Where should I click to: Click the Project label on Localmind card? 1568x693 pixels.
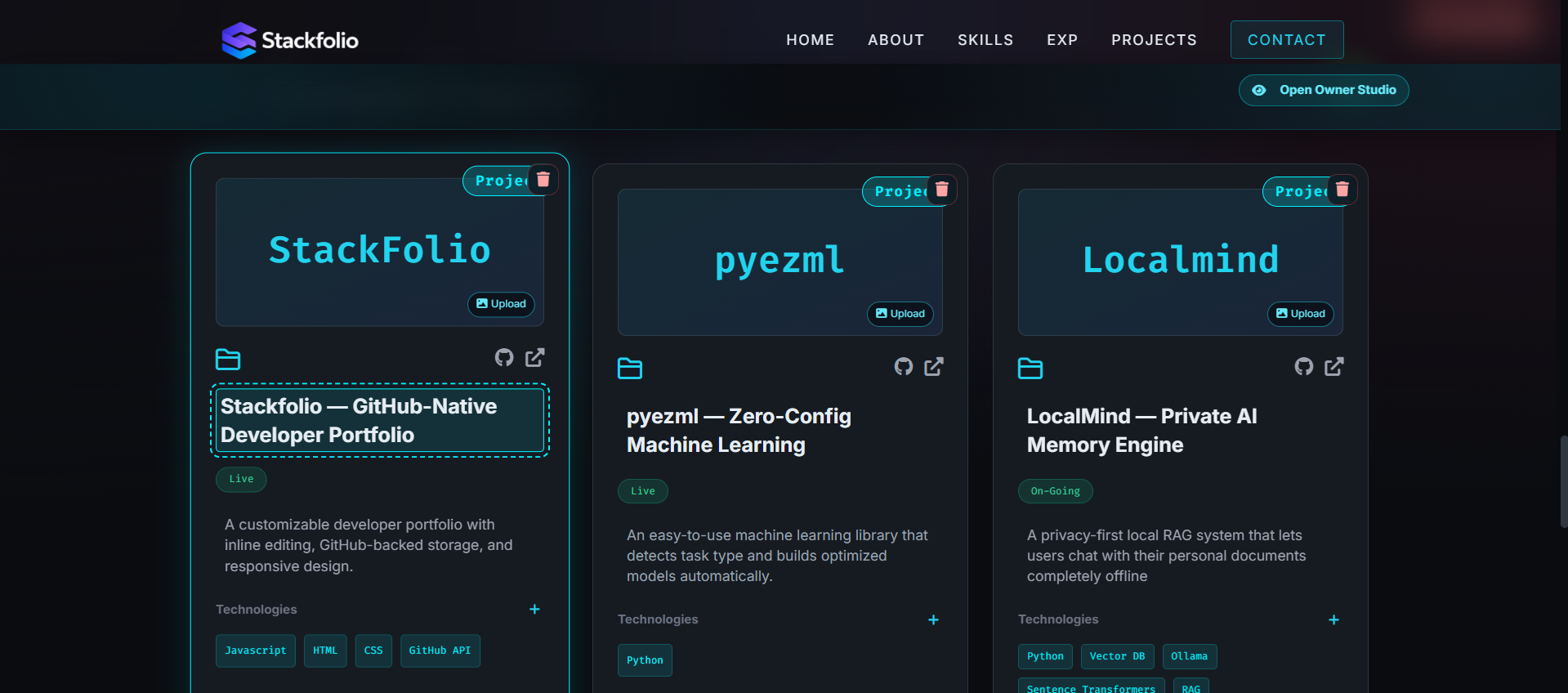coord(1298,191)
